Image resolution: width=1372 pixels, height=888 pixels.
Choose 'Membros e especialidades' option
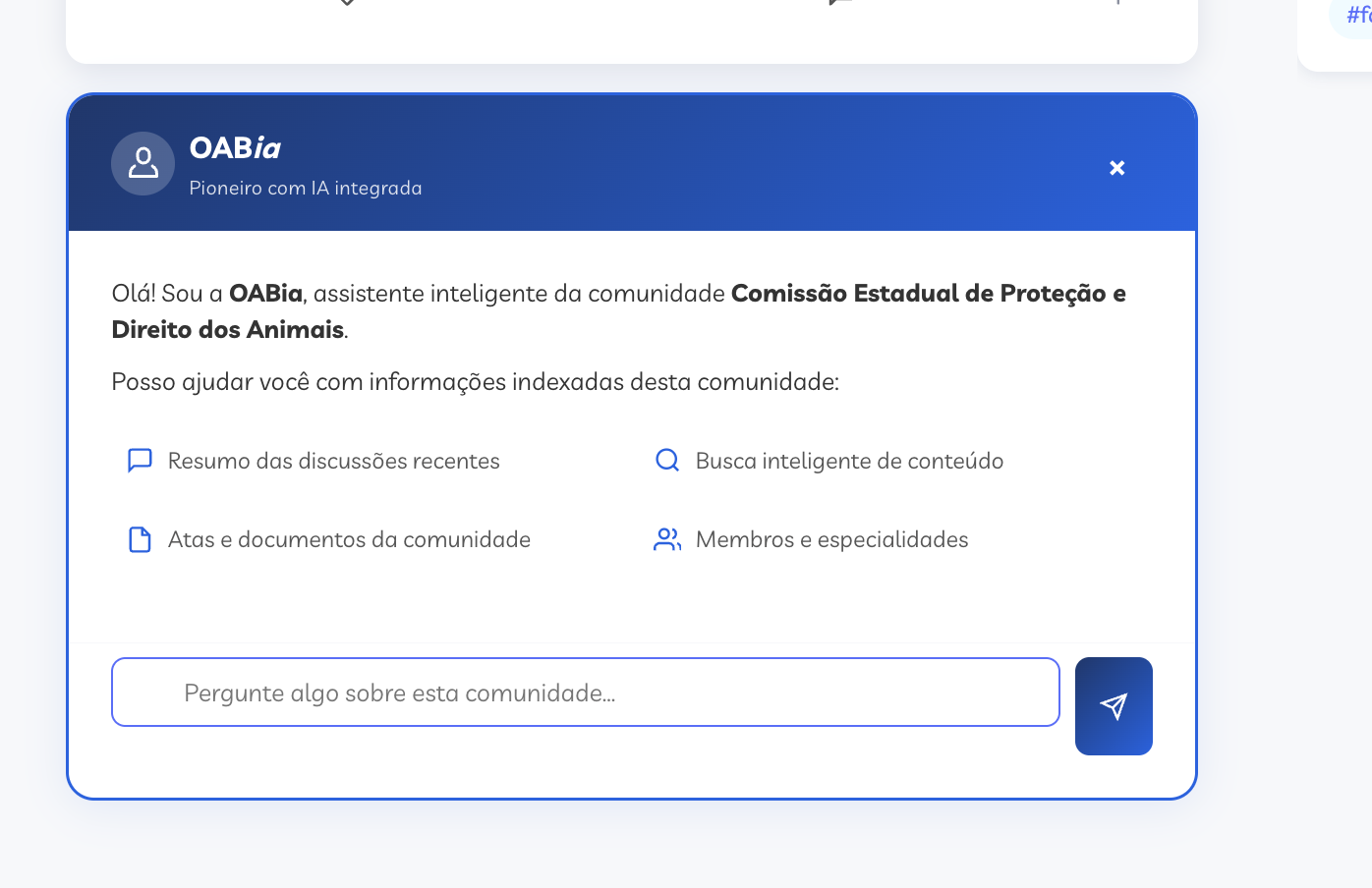(x=831, y=539)
